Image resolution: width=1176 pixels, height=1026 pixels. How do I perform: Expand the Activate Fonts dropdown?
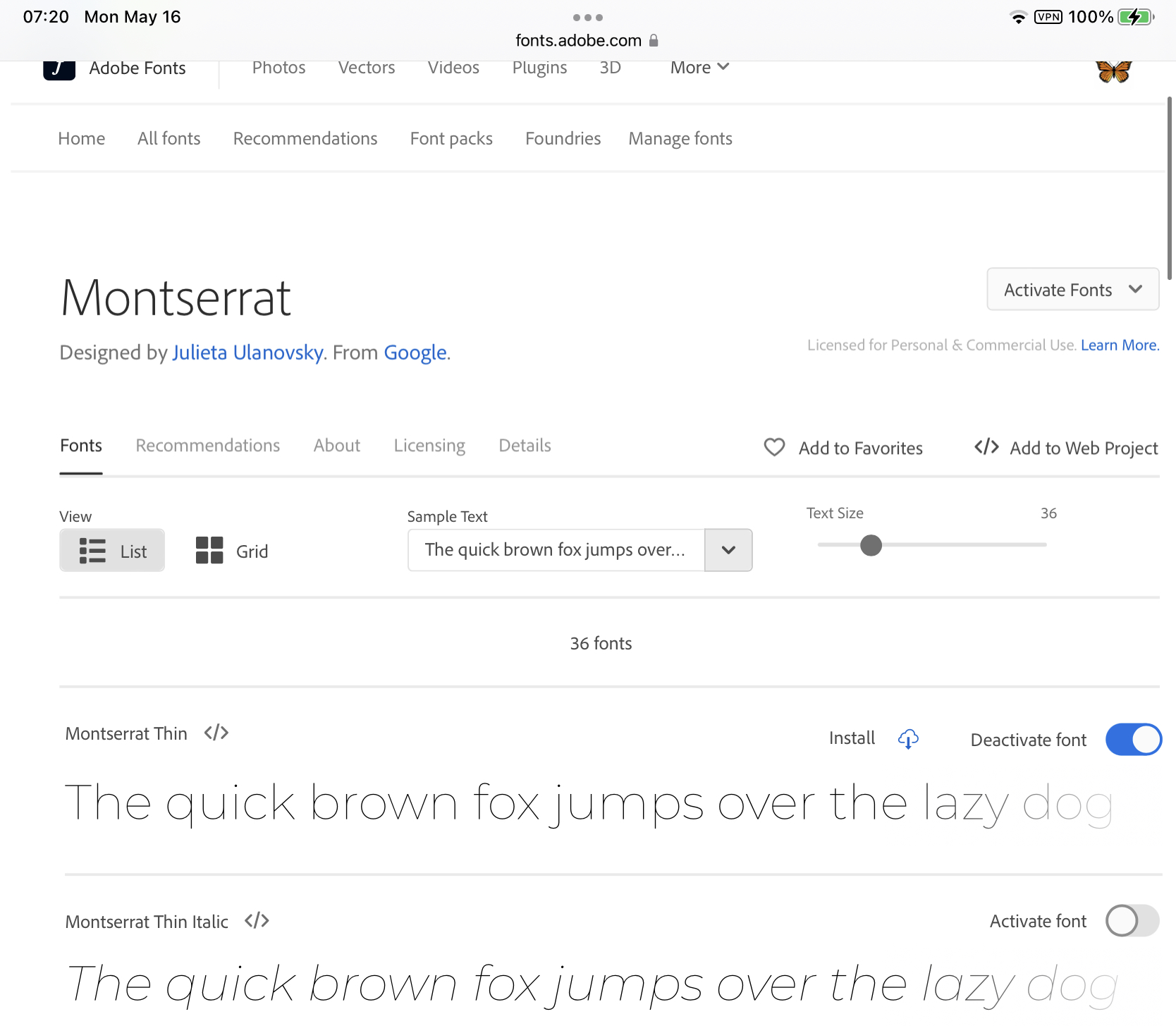tap(1072, 289)
